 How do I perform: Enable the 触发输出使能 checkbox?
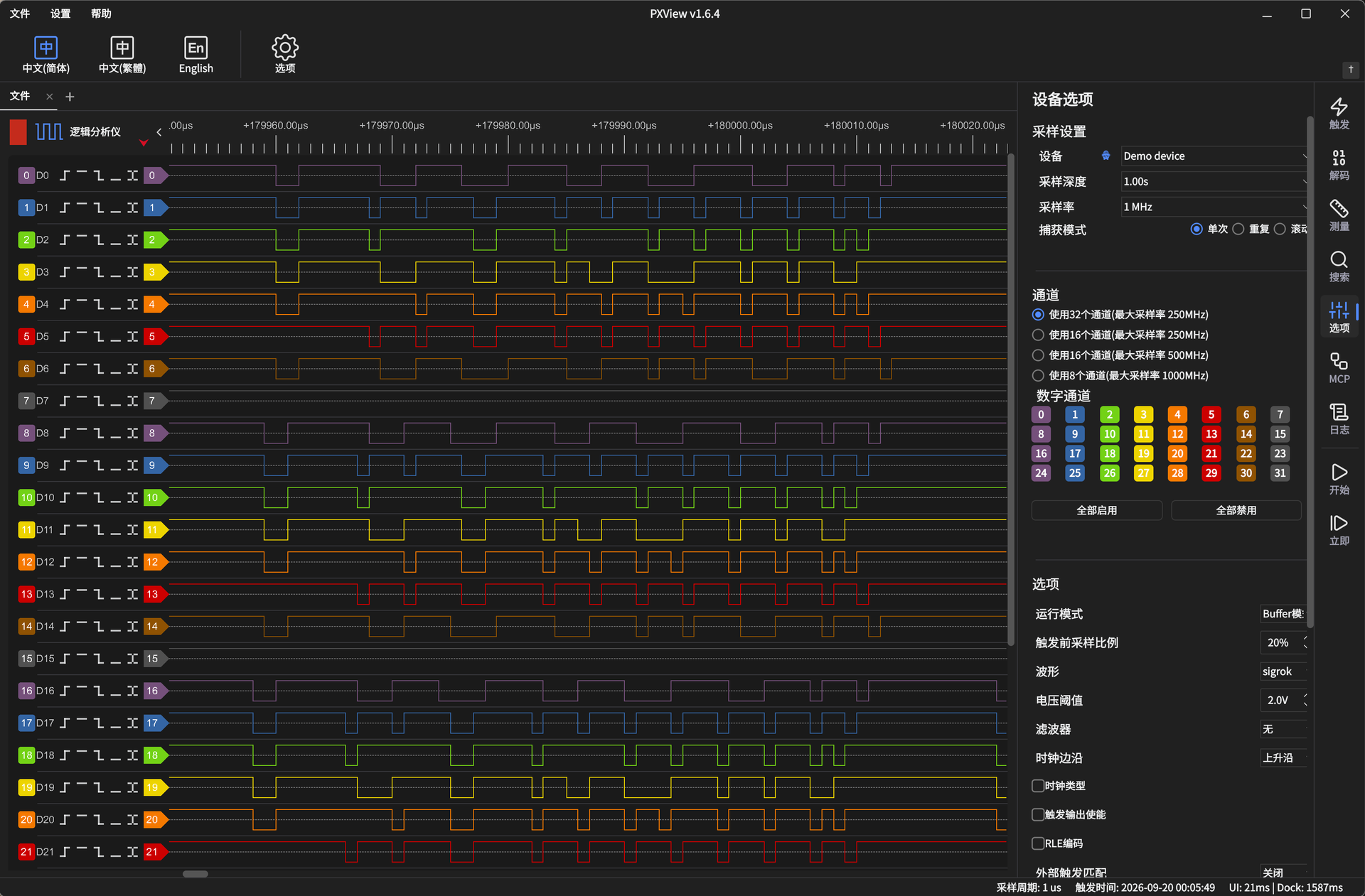point(1038,814)
